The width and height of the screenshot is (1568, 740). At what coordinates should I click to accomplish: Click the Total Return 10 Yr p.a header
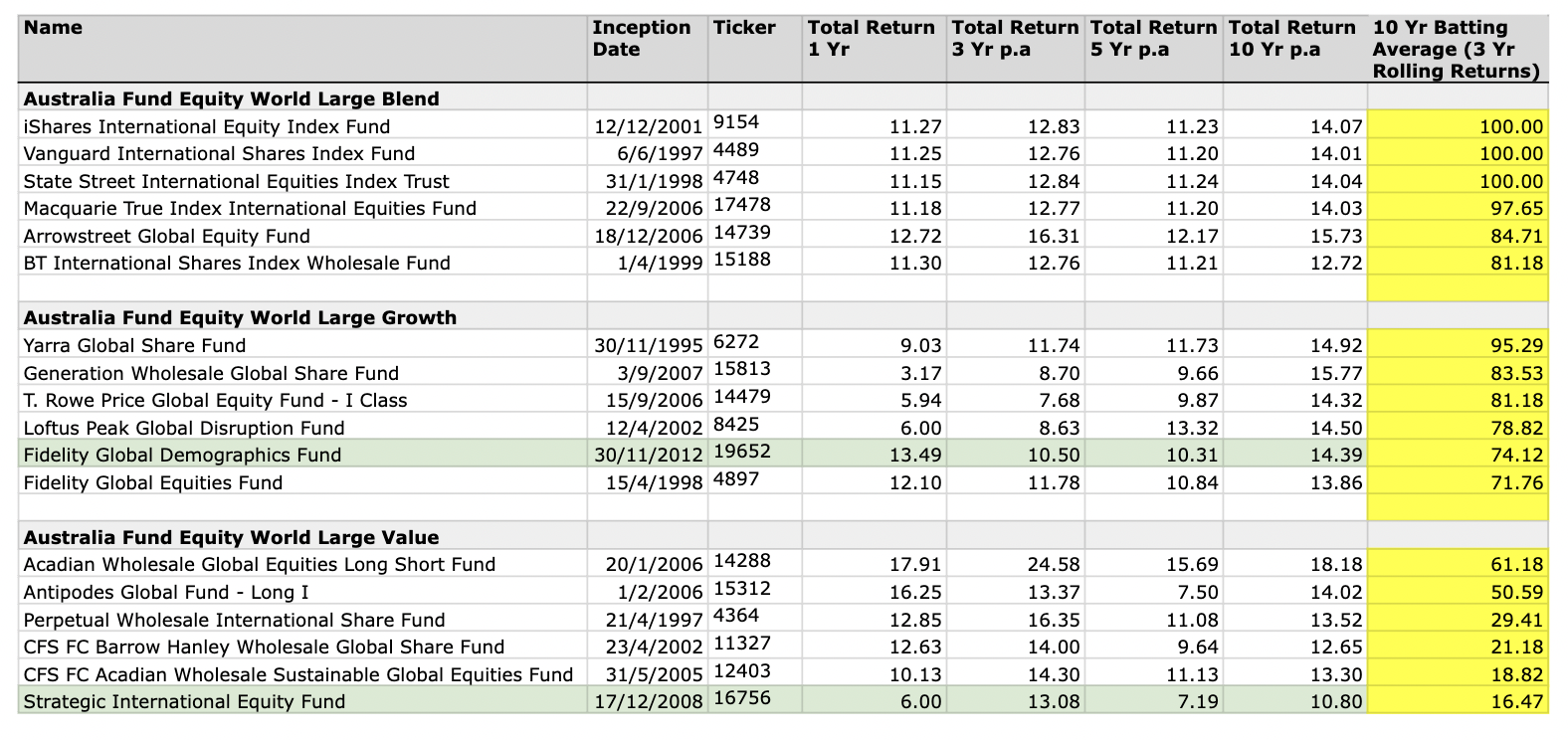tap(1292, 38)
